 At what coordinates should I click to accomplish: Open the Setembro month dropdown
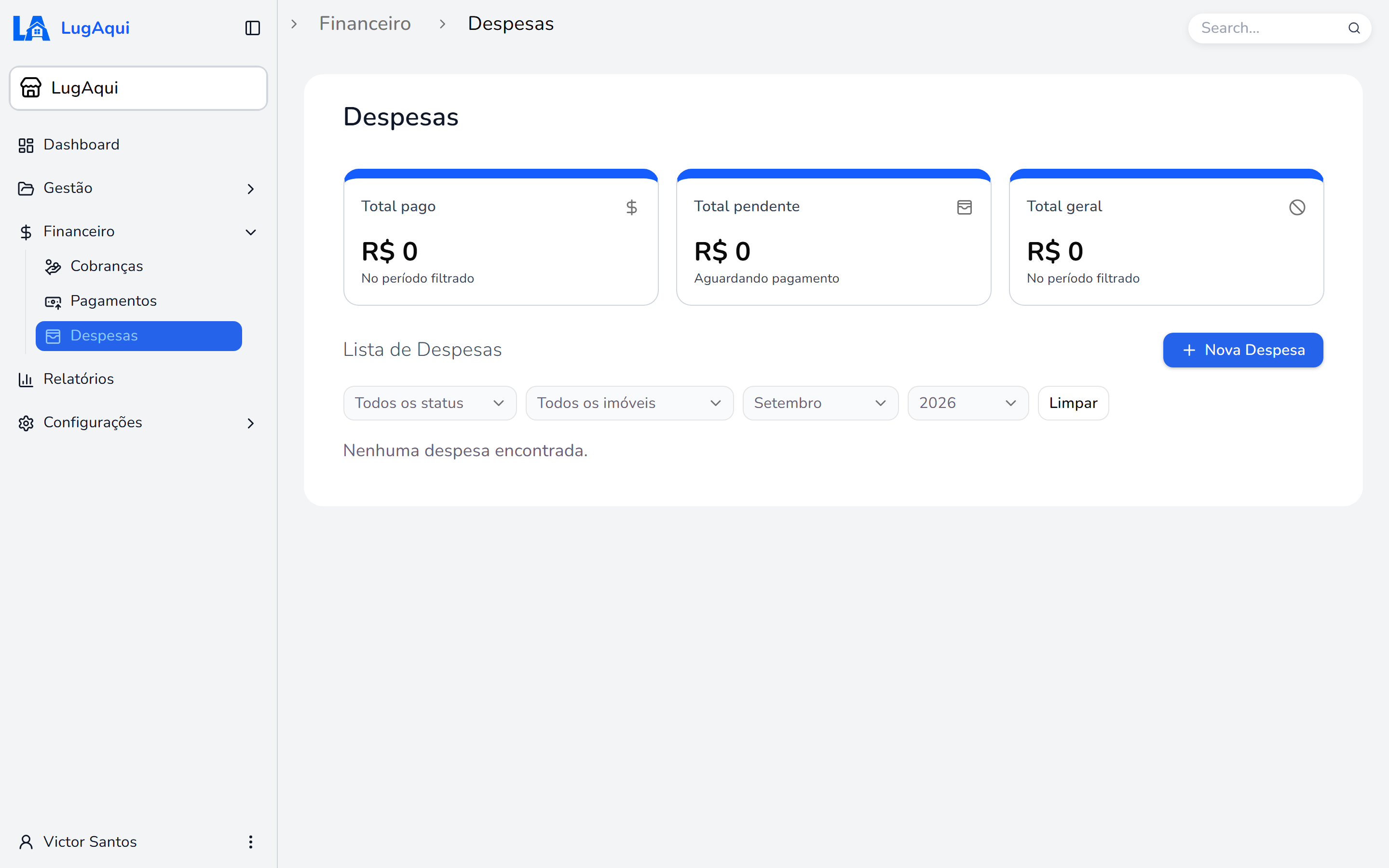tap(821, 403)
